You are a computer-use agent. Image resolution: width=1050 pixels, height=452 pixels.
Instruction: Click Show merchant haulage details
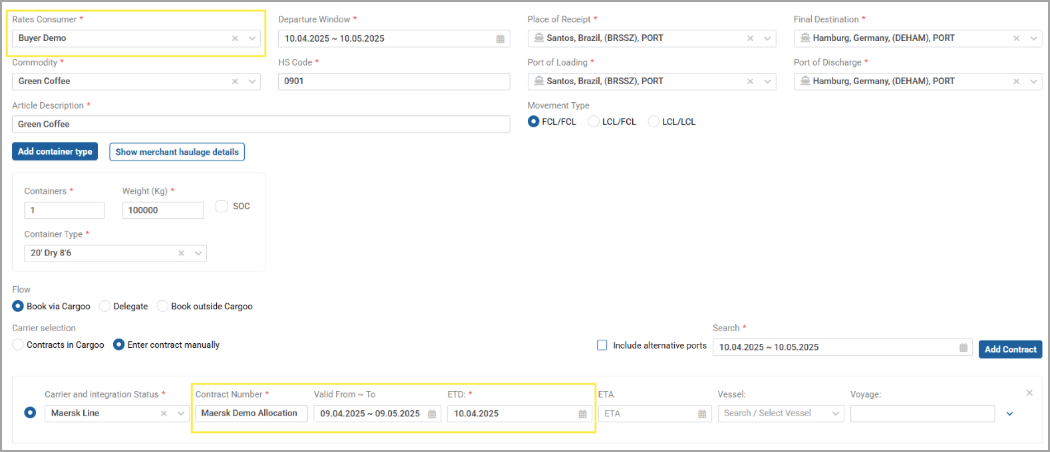click(x=177, y=152)
